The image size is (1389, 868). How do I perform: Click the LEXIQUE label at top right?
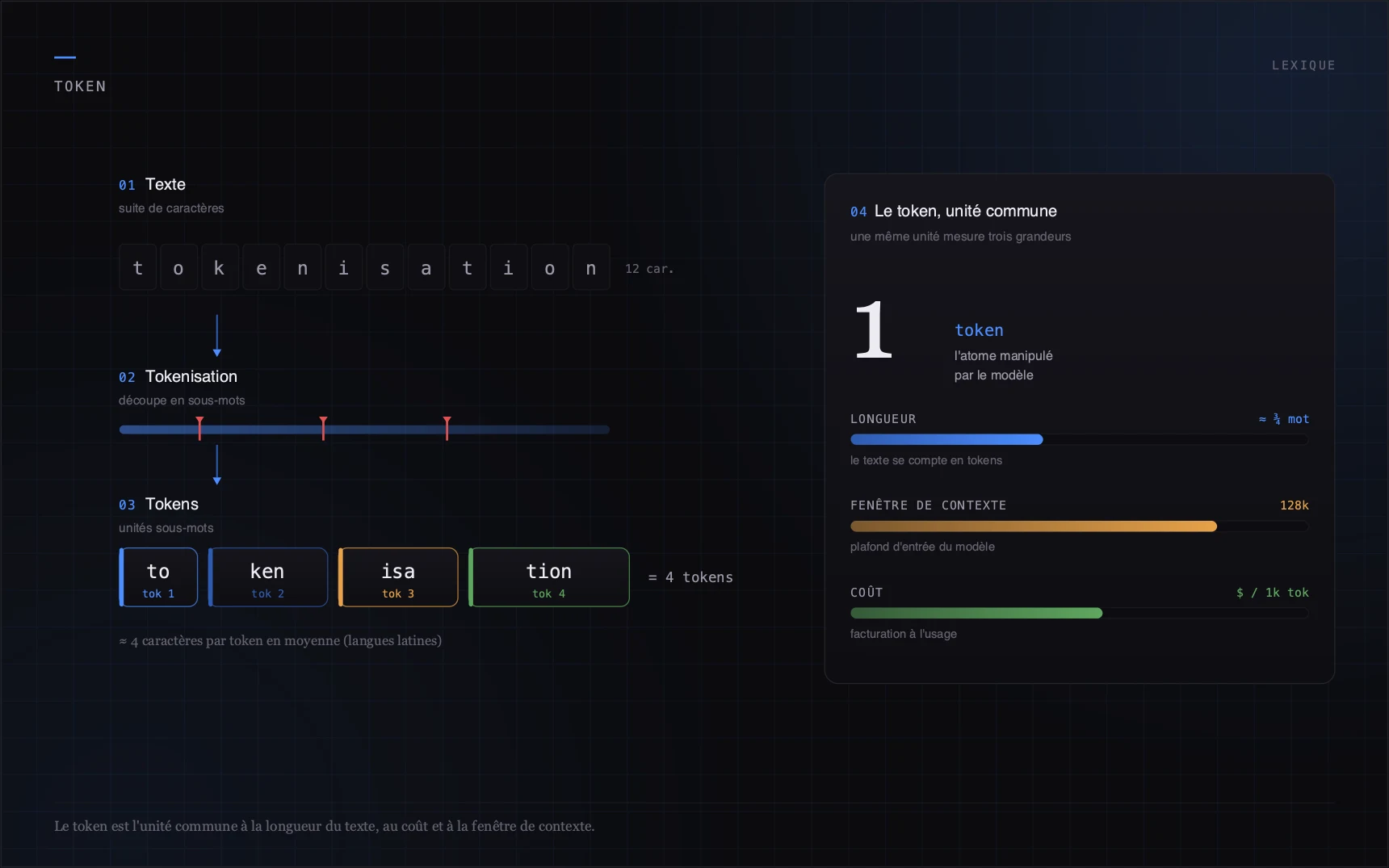[x=1303, y=65]
